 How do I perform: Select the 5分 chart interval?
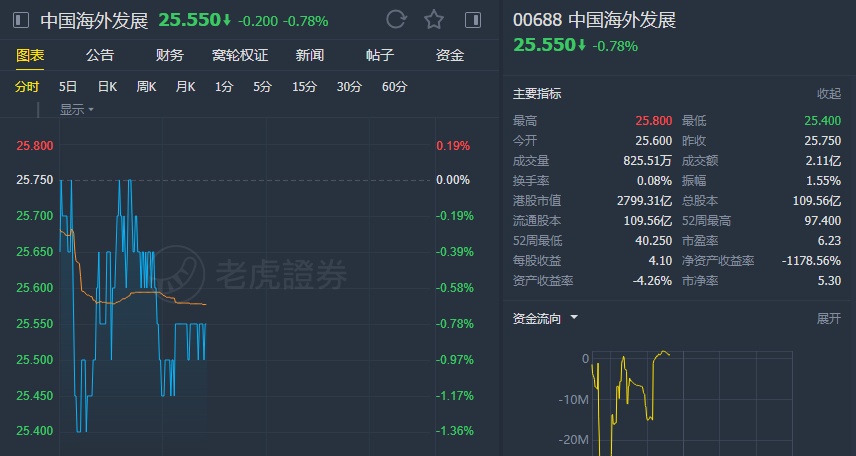[262, 87]
